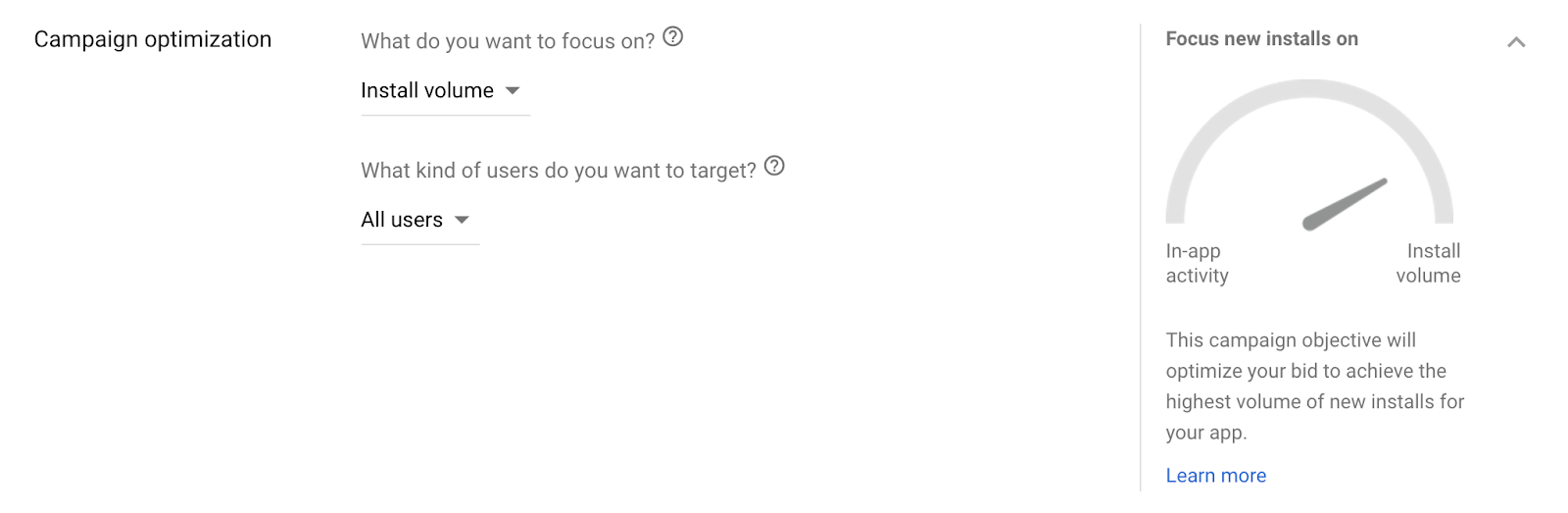
Task: Click the gauge needle pointer
Action: click(x=1345, y=204)
